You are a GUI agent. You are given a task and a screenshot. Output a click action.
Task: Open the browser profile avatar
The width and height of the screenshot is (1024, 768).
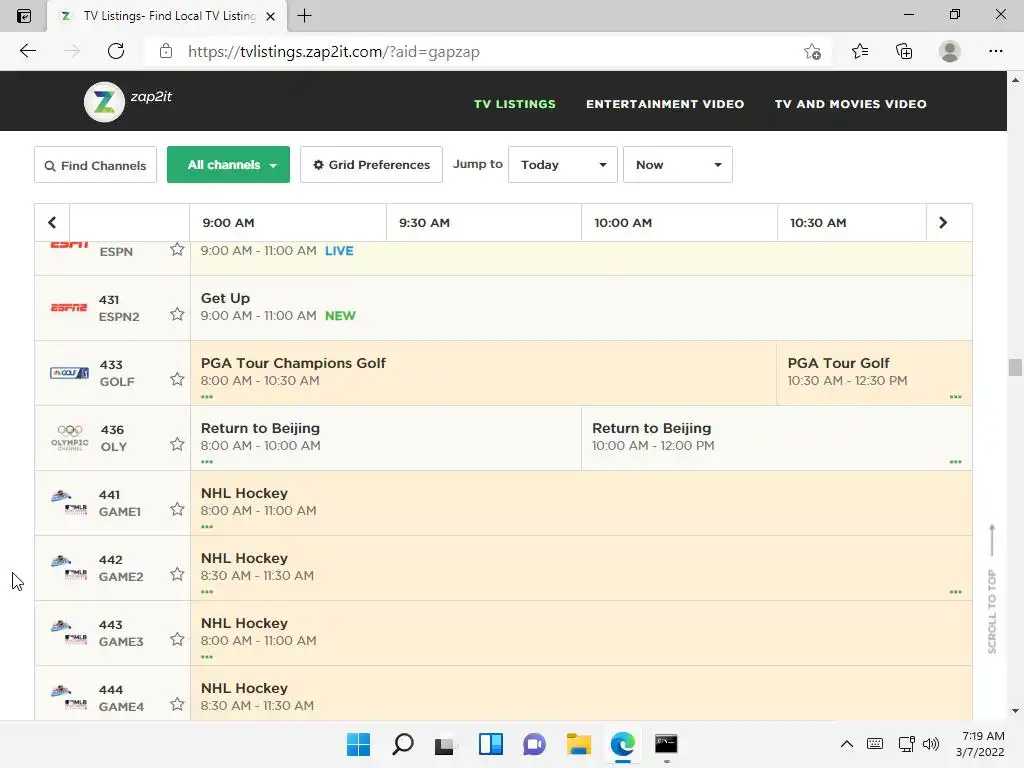(950, 51)
